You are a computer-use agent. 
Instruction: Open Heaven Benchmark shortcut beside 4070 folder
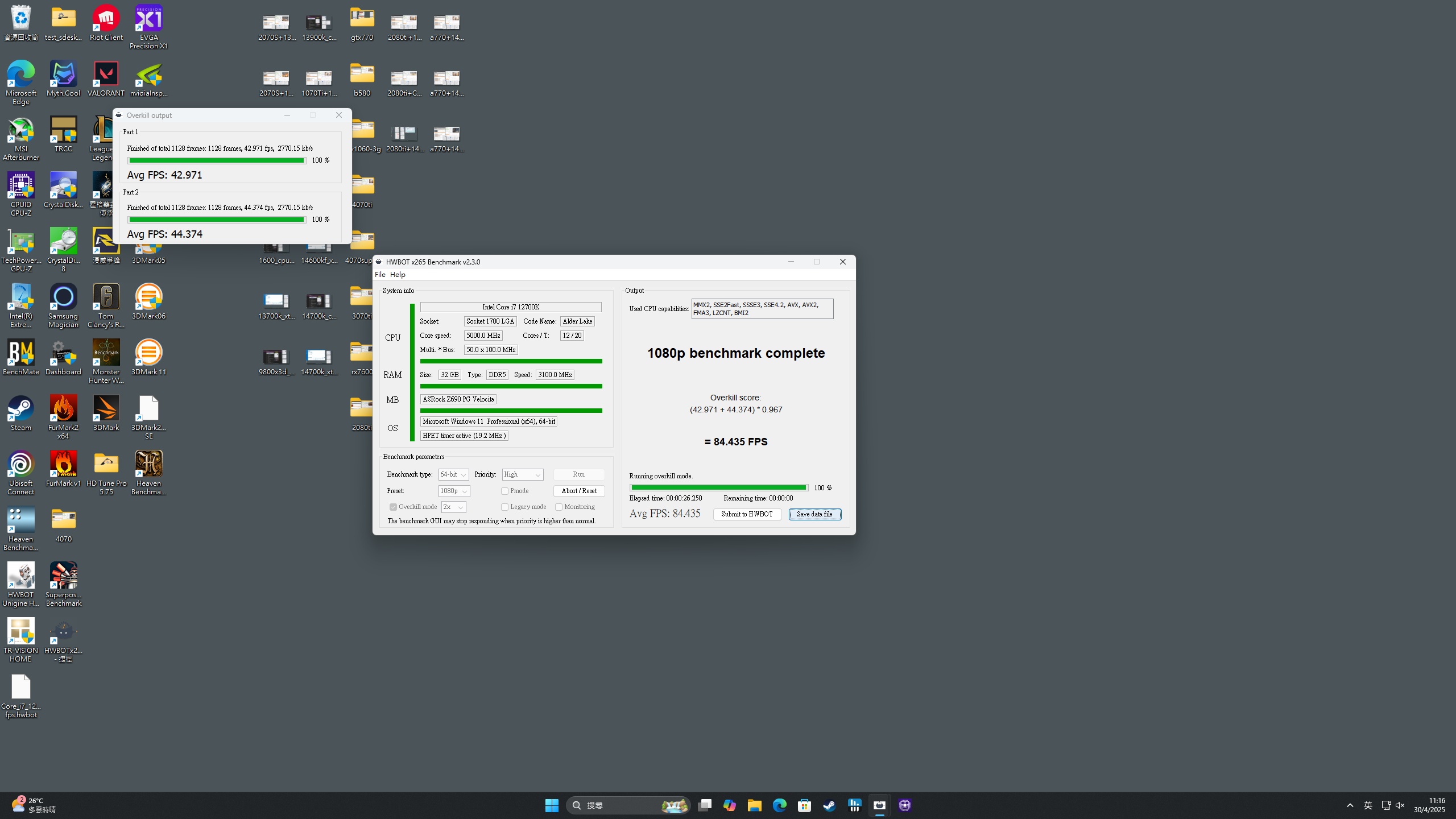21,529
